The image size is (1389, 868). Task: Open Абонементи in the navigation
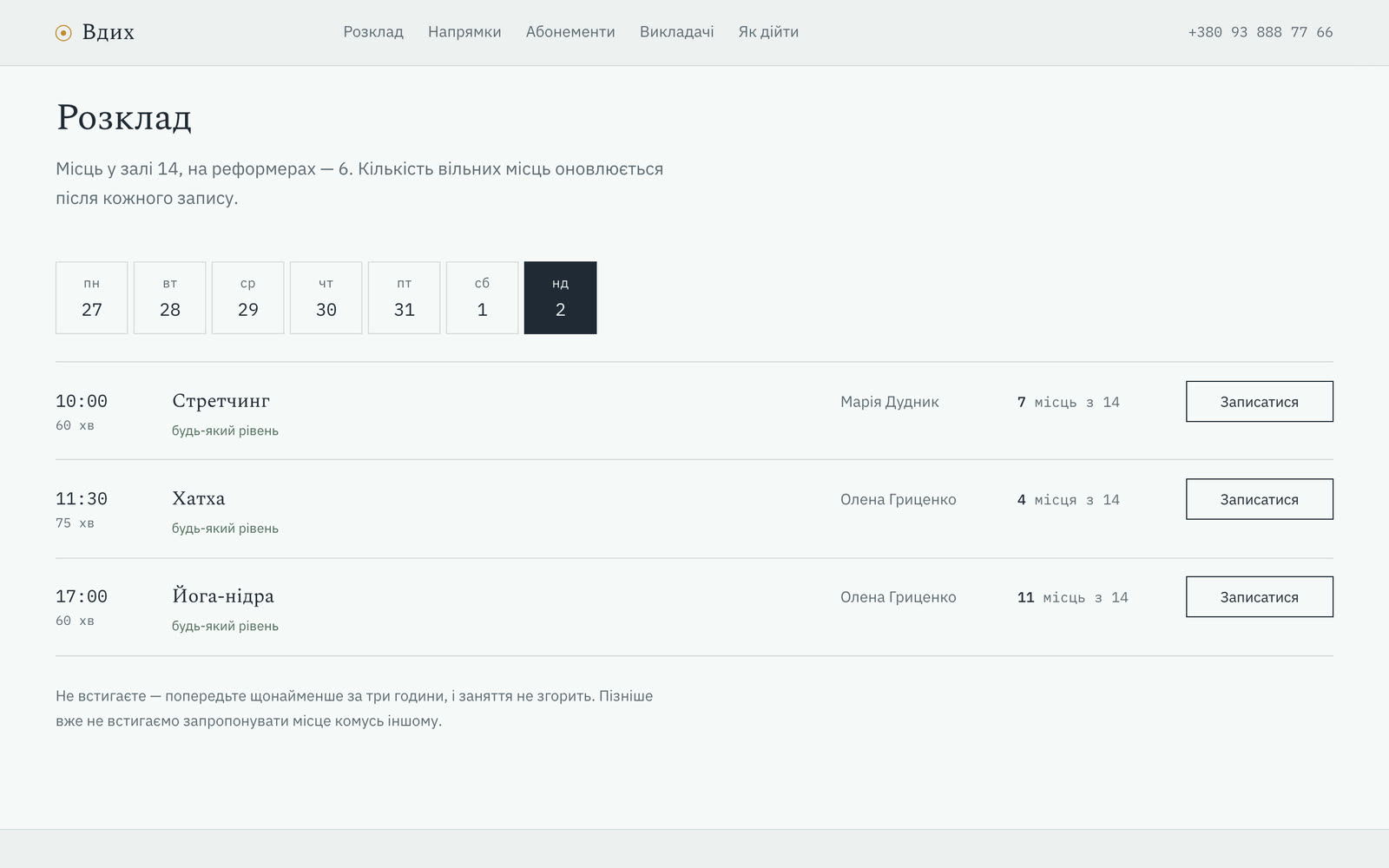570,32
